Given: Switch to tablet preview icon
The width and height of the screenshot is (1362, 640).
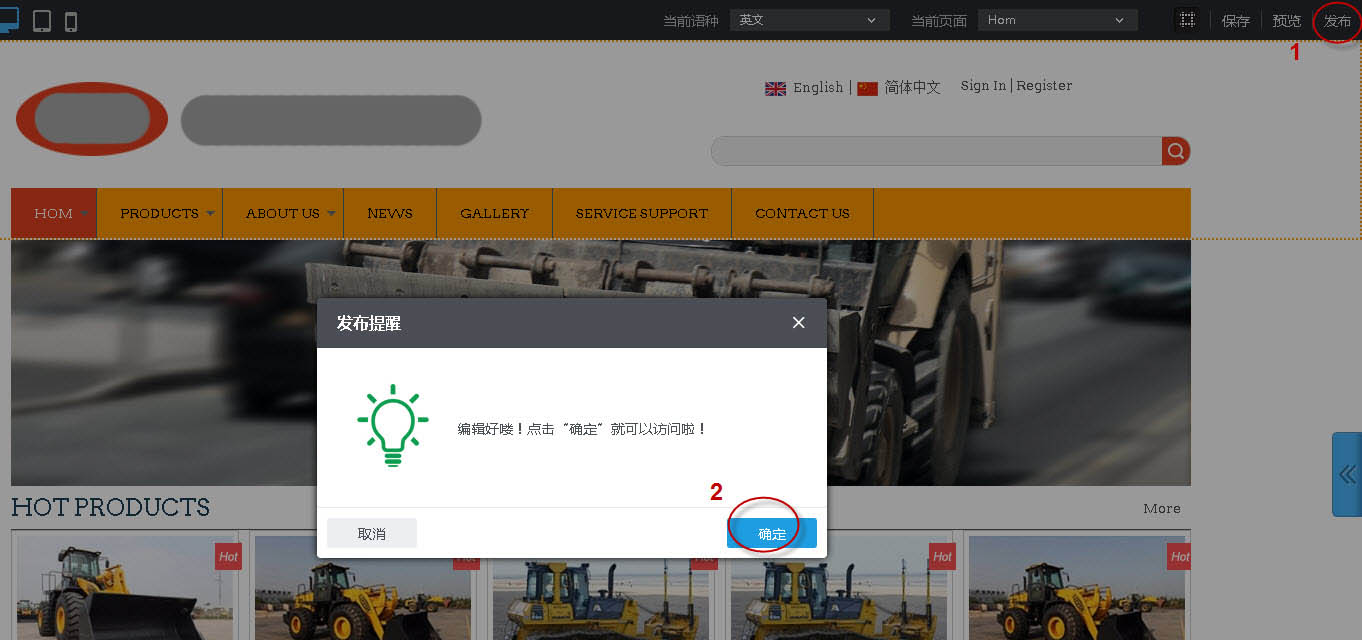Looking at the screenshot, I should click(42, 21).
